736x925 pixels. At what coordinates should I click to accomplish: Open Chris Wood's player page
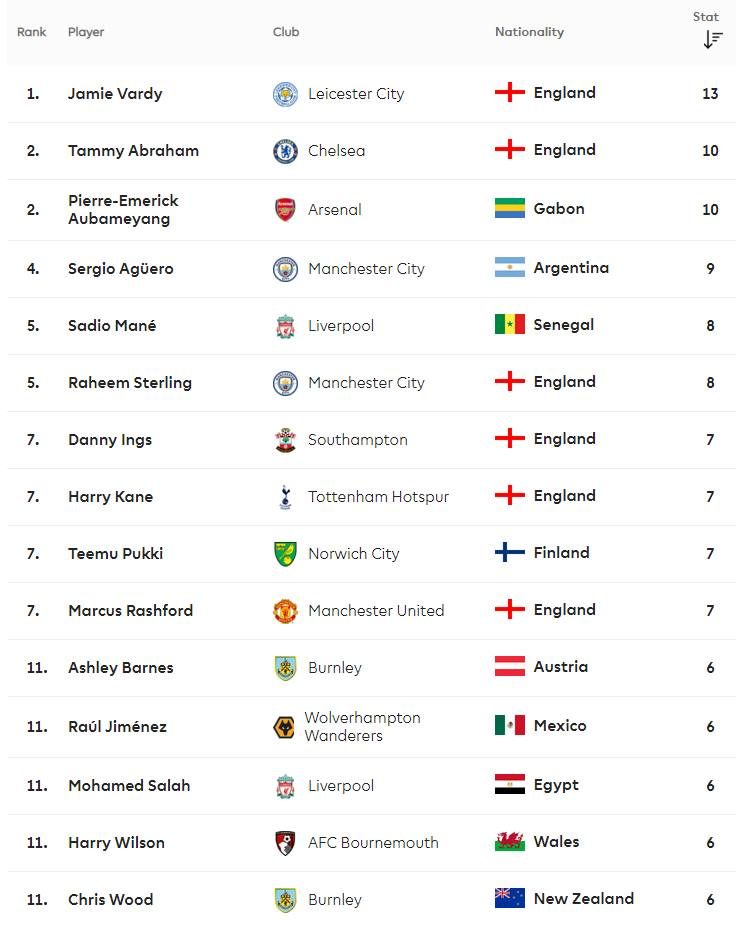pos(110,900)
